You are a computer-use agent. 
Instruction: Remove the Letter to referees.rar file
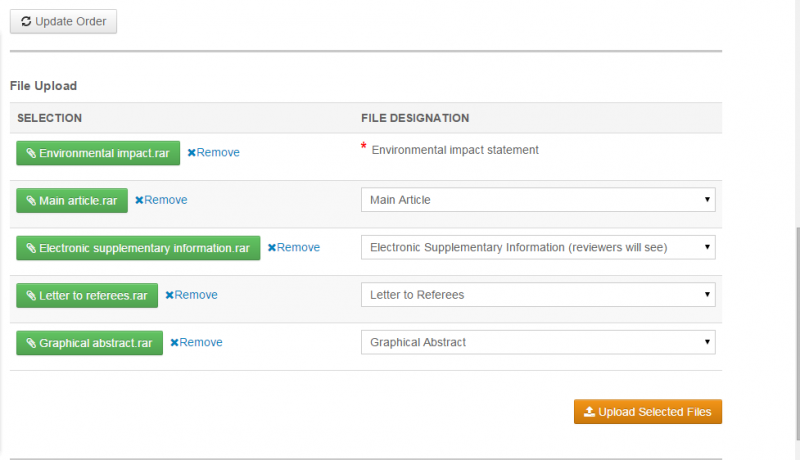pyautogui.click(x=191, y=295)
